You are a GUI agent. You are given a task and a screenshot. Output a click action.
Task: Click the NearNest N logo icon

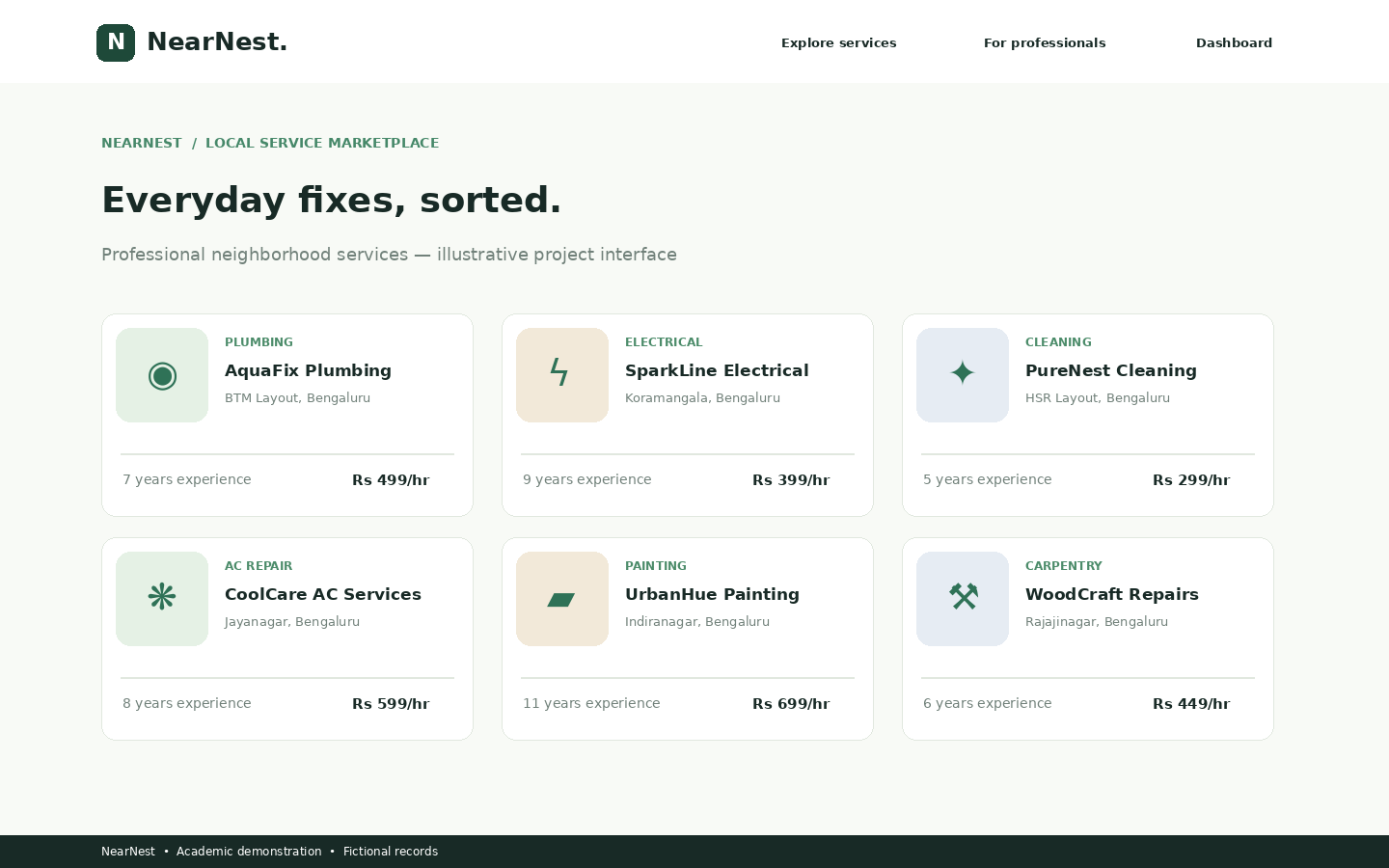pyautogui.click(x=116, y=42)
